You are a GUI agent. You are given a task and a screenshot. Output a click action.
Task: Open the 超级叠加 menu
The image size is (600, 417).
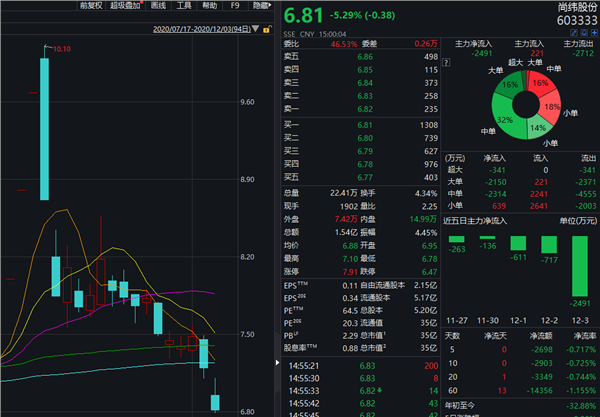click(126, 5)
